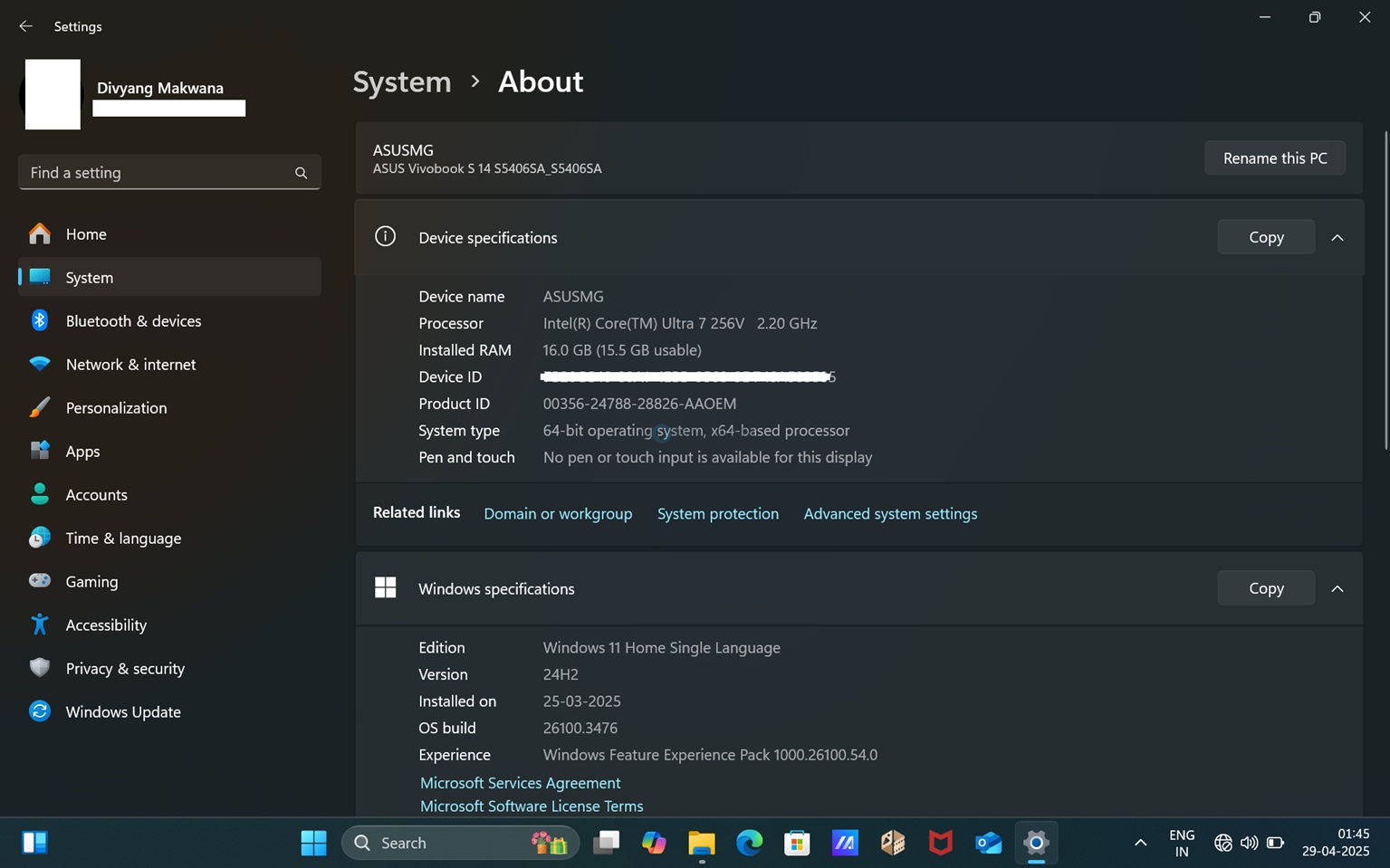Click the Windows Update sync icon
This screenshot has width=1390, height=868.
coord(40,711)
